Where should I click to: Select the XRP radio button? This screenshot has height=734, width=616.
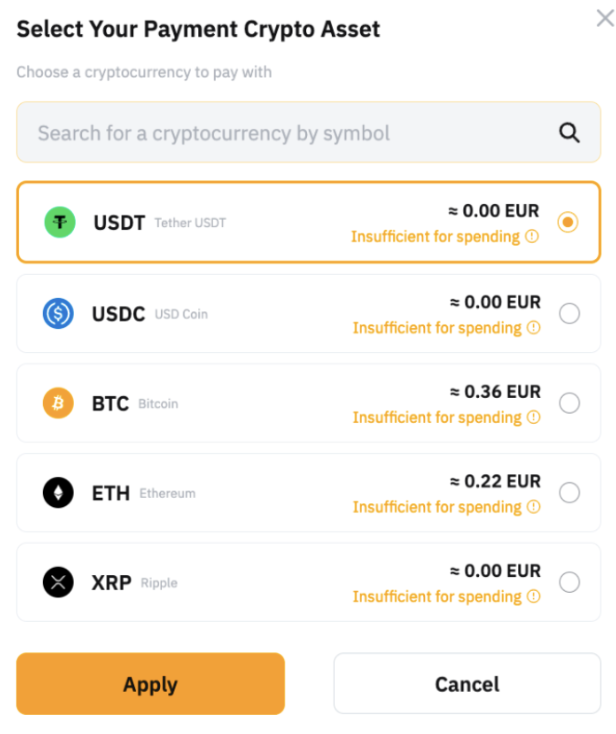click(x=569, y=582)
